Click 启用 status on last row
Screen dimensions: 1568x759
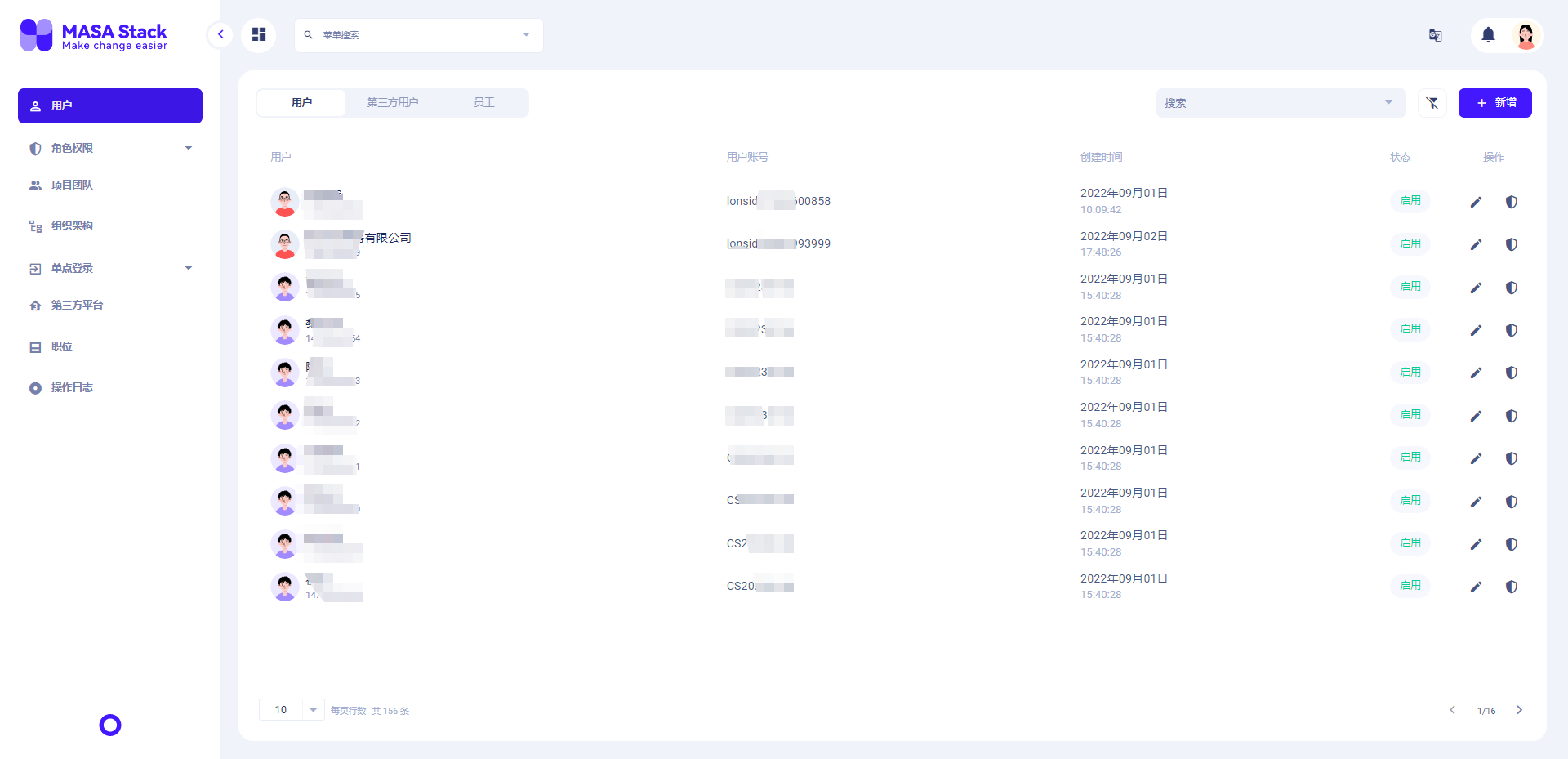pyautogui.click(x=1410, y=586)
